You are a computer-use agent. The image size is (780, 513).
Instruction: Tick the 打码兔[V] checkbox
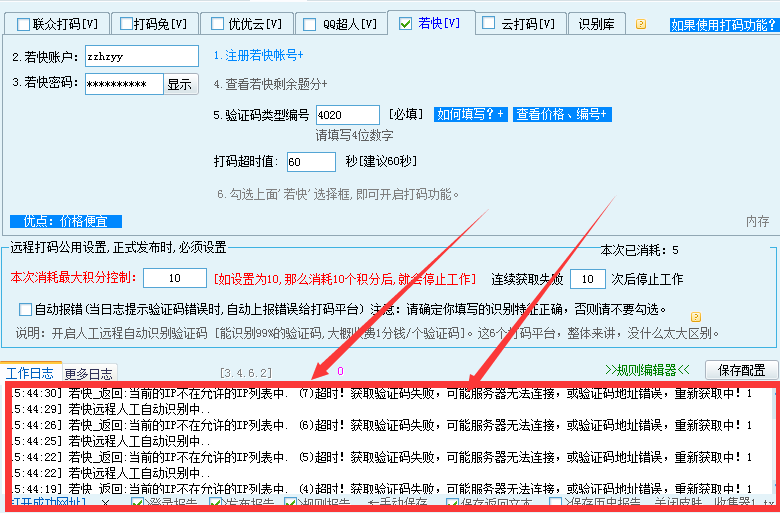[x=126, y=24]
